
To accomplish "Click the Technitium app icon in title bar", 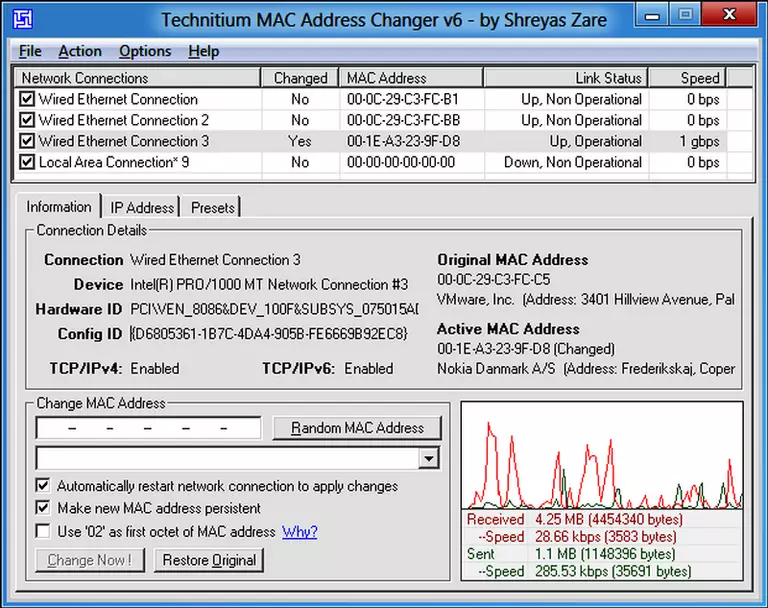I will point(20,17).
